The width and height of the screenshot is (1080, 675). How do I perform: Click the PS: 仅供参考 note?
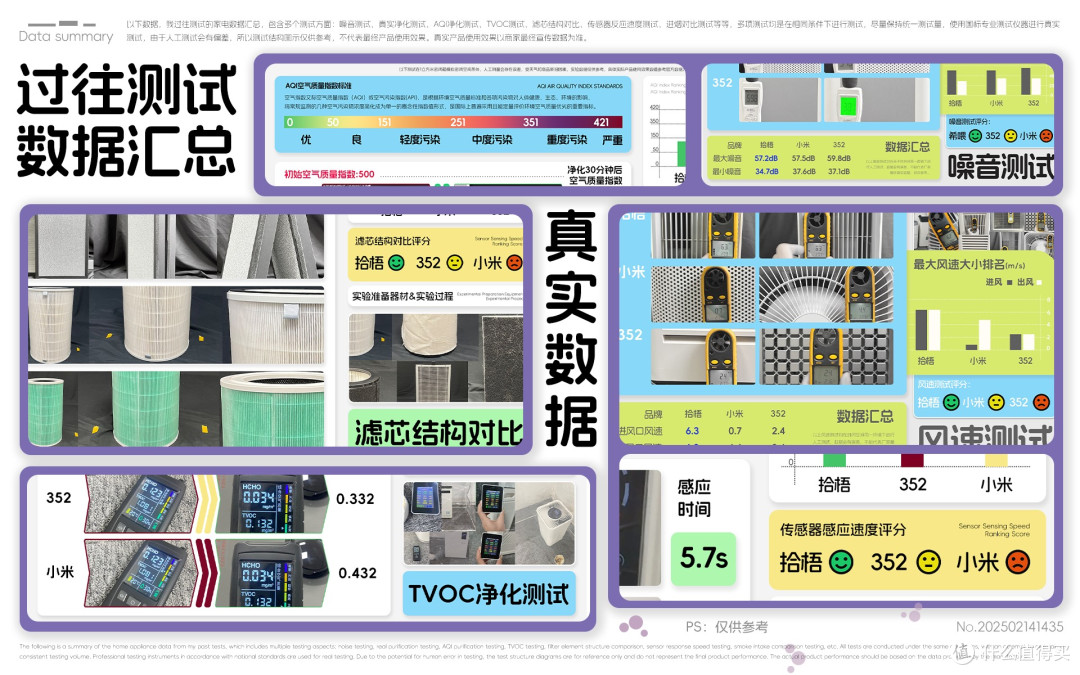coord(726,627)
